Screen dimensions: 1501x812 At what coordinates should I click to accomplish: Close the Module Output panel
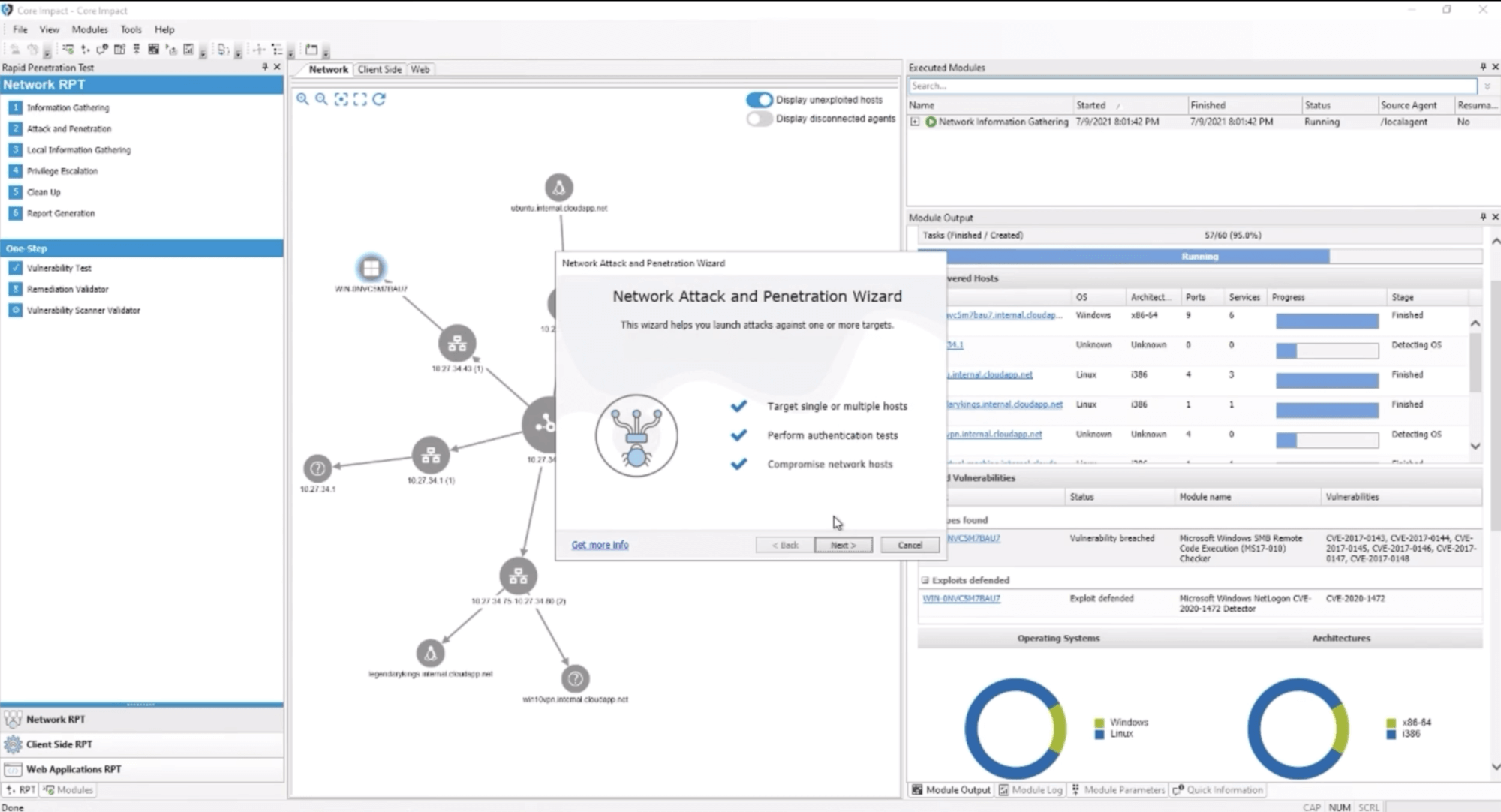tap(1495, 217)
